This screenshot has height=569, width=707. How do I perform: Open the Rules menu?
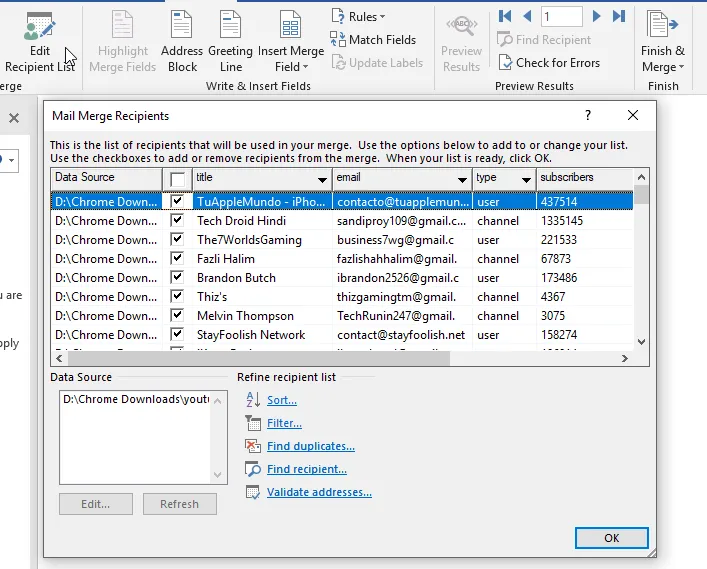(359, 17)
